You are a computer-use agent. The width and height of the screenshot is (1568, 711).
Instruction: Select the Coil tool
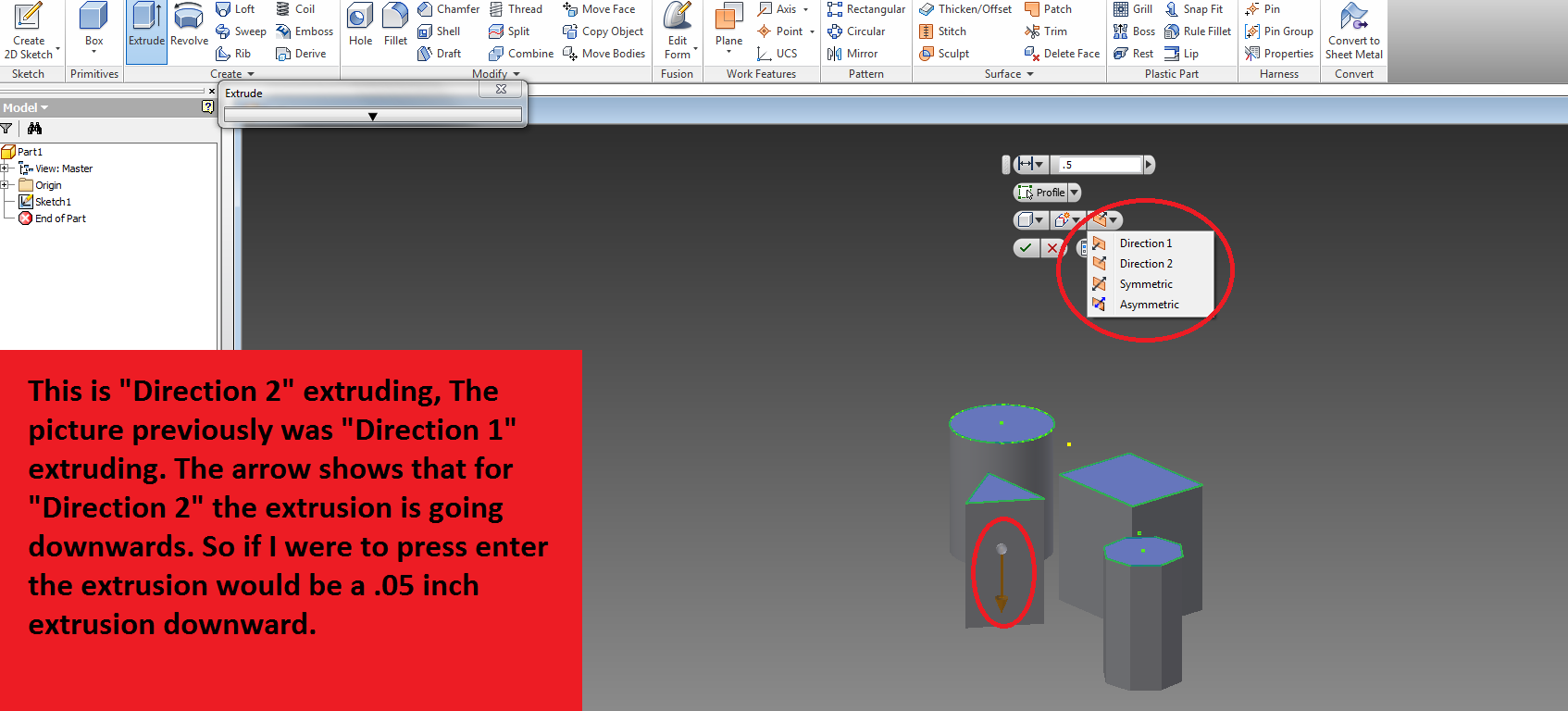[295, 9]
